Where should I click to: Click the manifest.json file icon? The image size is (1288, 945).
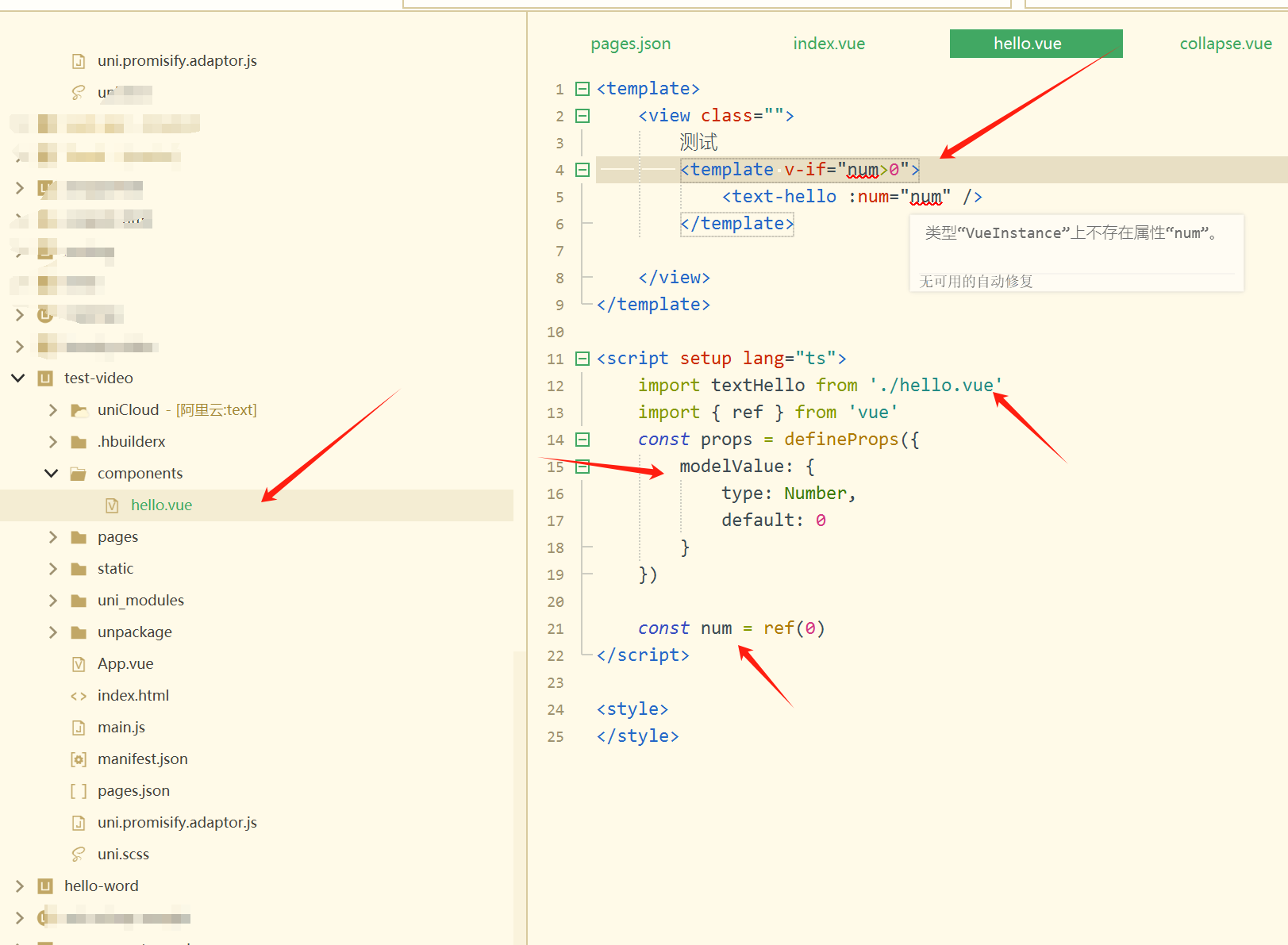click(x=79, y=759)
